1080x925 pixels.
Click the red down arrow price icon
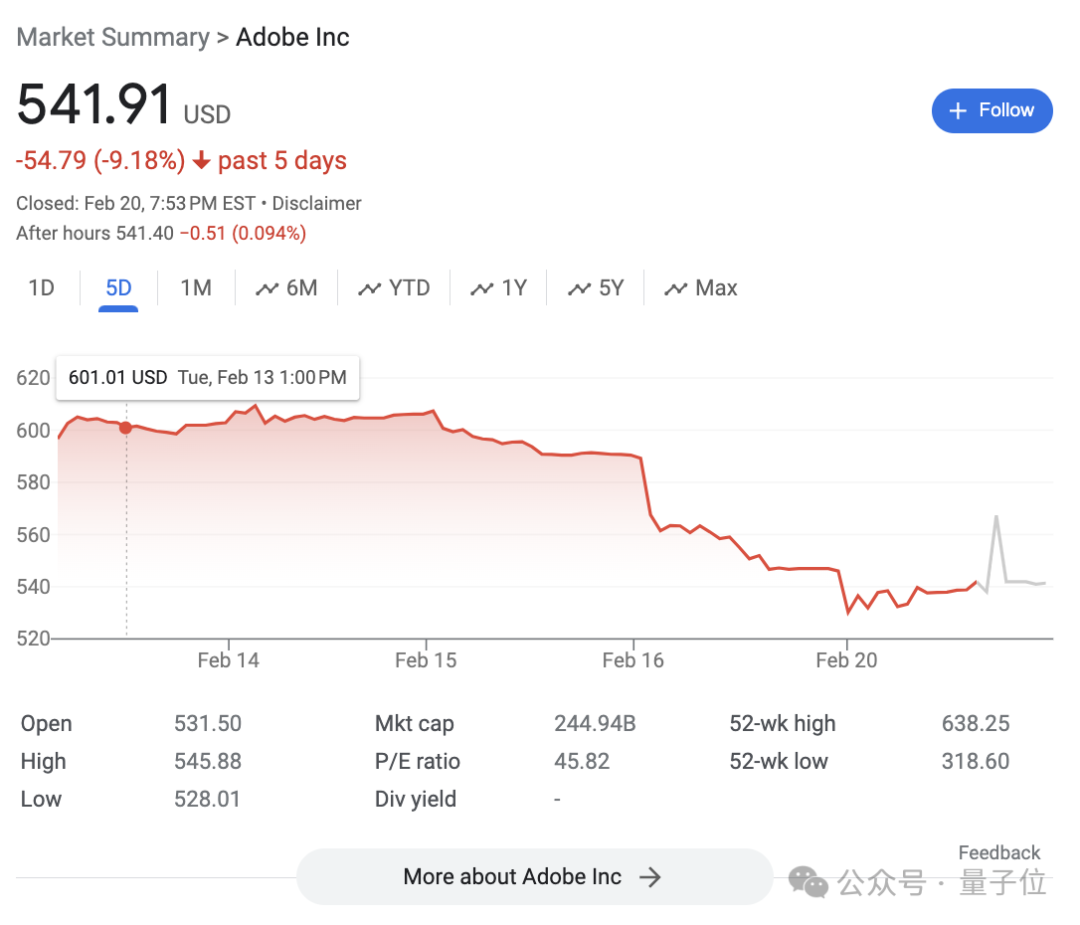201,161
